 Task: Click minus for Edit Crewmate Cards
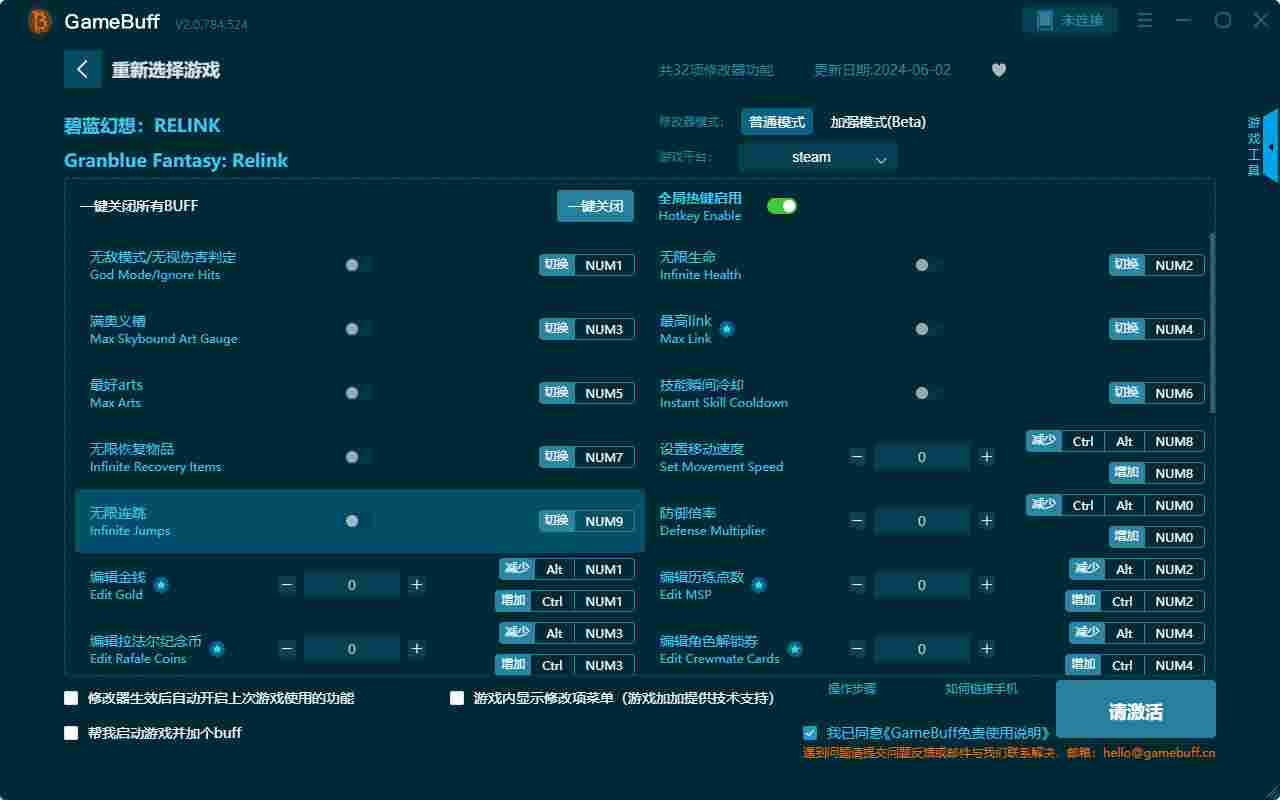(857, 649)
